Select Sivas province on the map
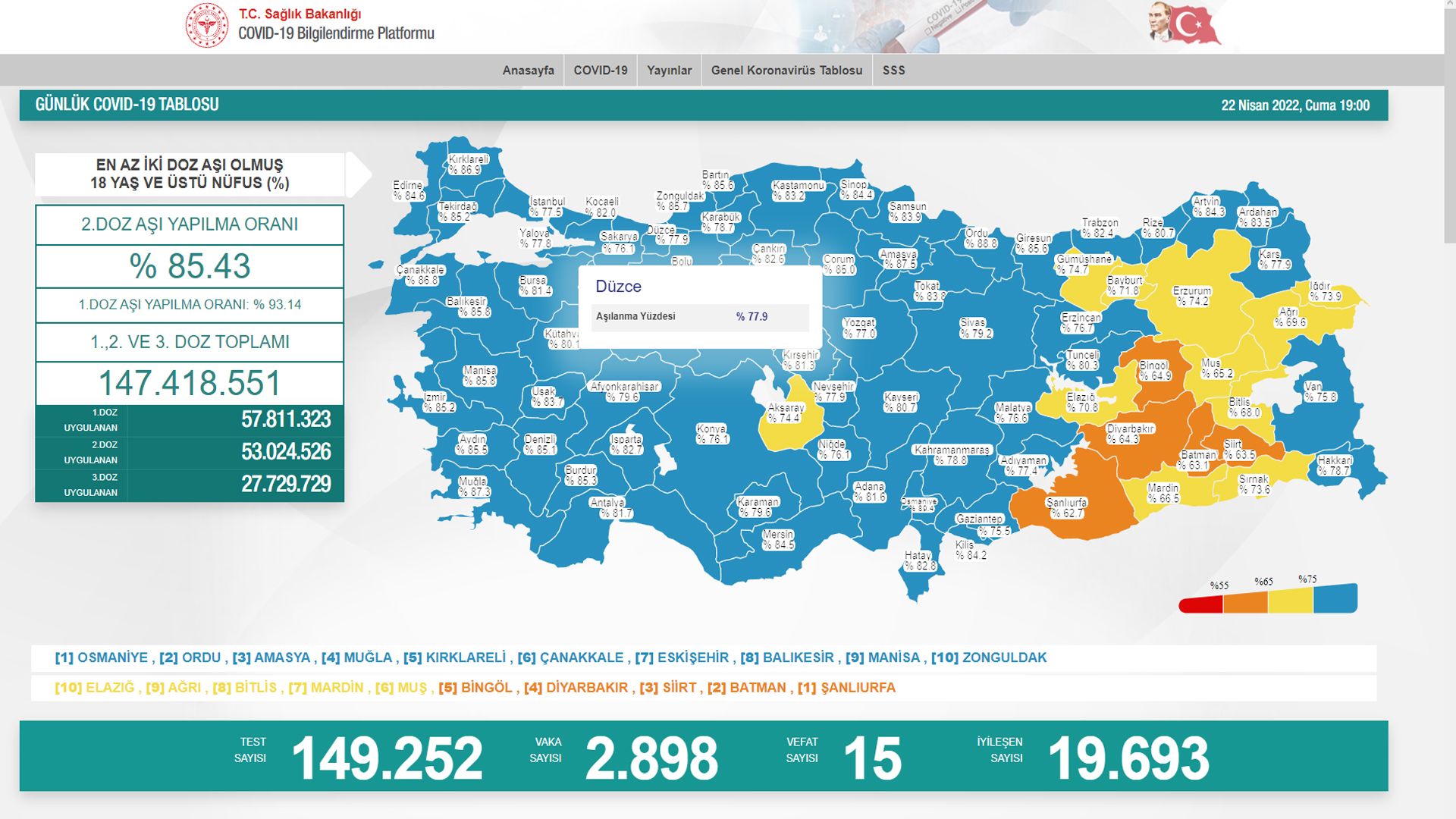The width and height of the screenshot is (1456, 819). pyautogui.click(x=975, y=328)
